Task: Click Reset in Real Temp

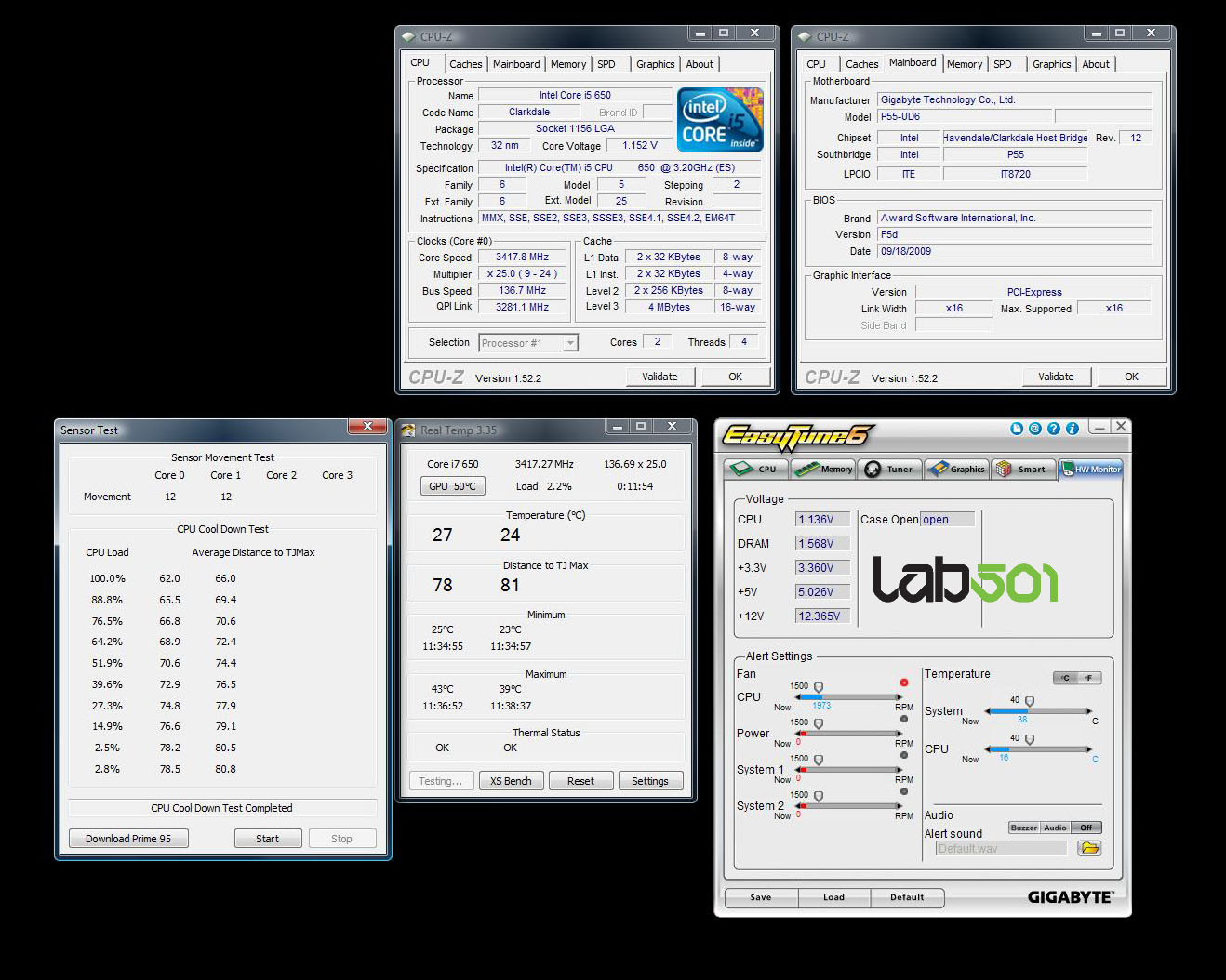Action: [x=580, y=781]
